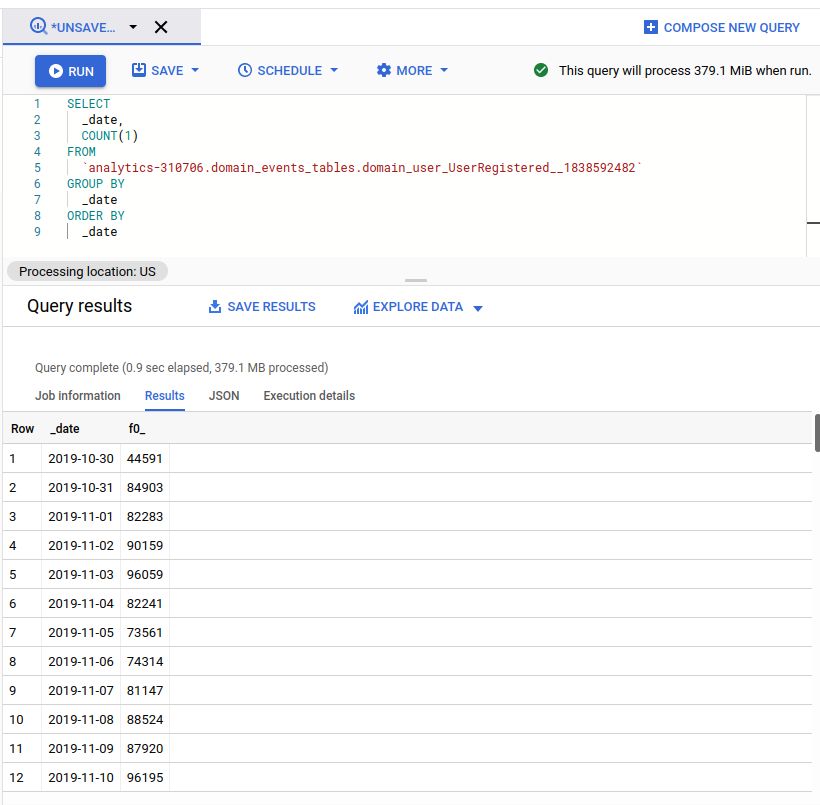The height and width of the screenshot is (805, 820).
Task: Click the green query validation checkmark
Action: [x=541, y=70]
